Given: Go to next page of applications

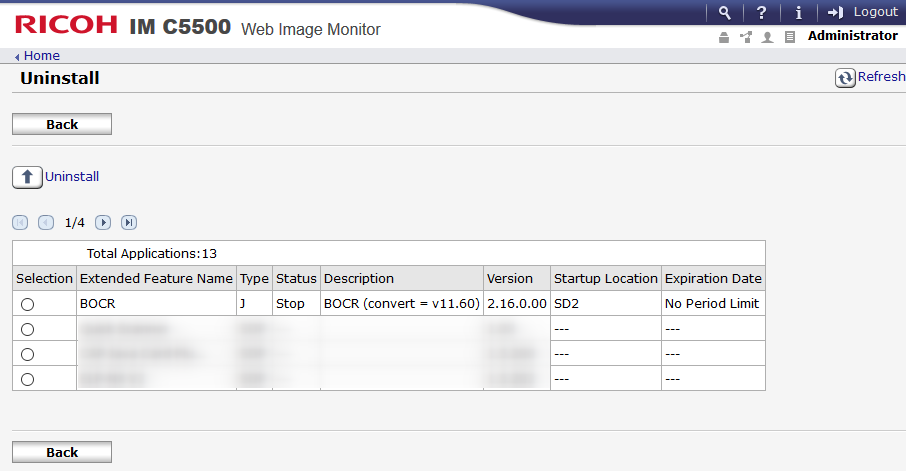Looking at the screenshot, I should [103, 222].
